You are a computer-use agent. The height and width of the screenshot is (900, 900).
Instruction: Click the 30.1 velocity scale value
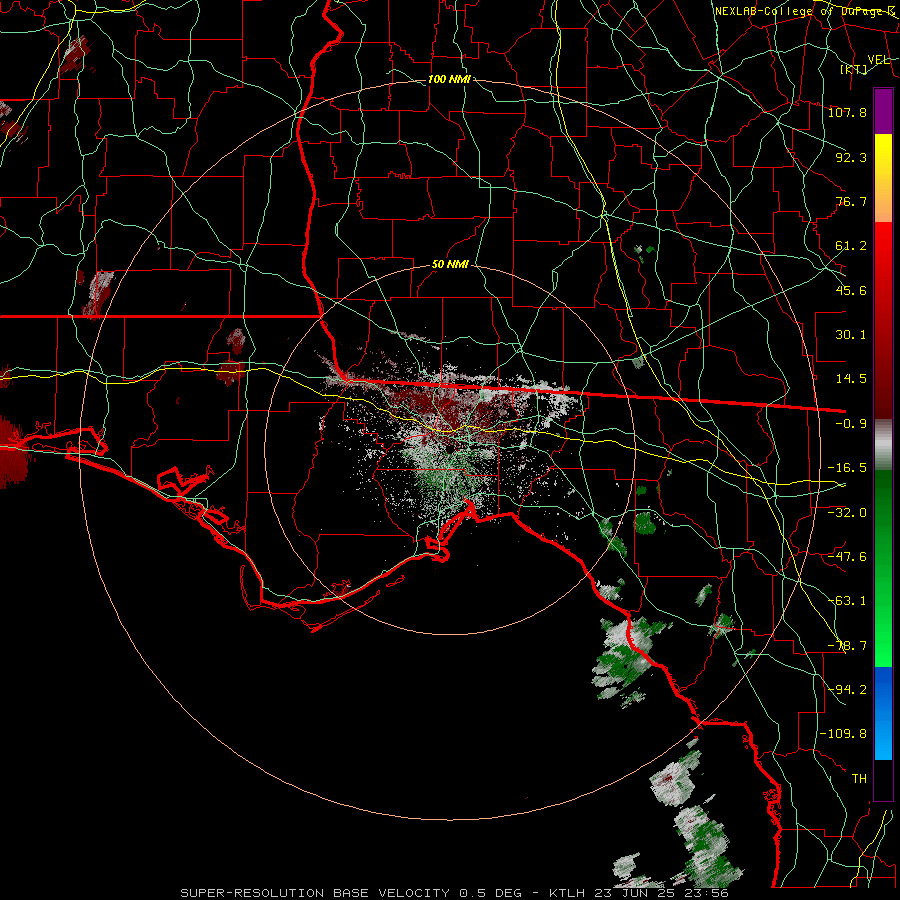tap(851, 335)
